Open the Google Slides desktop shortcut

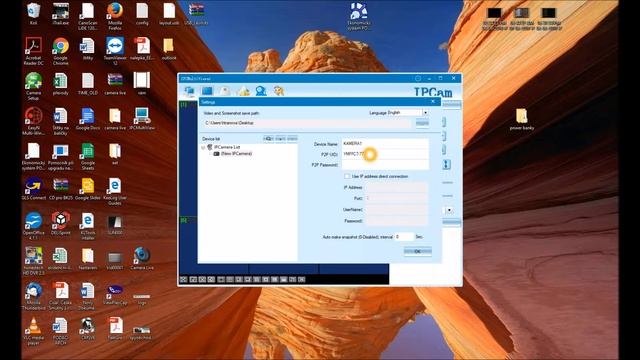click(87, 189)
